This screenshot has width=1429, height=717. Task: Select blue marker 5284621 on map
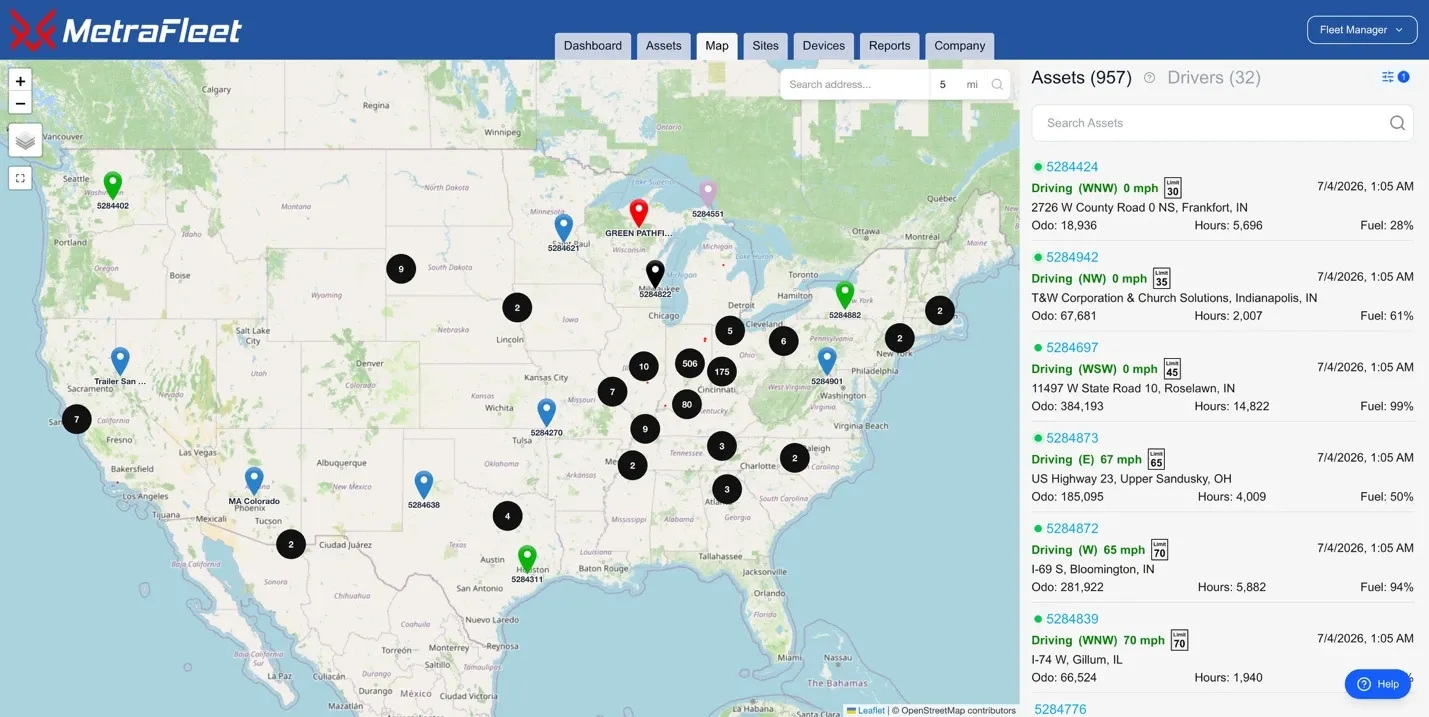563,227
